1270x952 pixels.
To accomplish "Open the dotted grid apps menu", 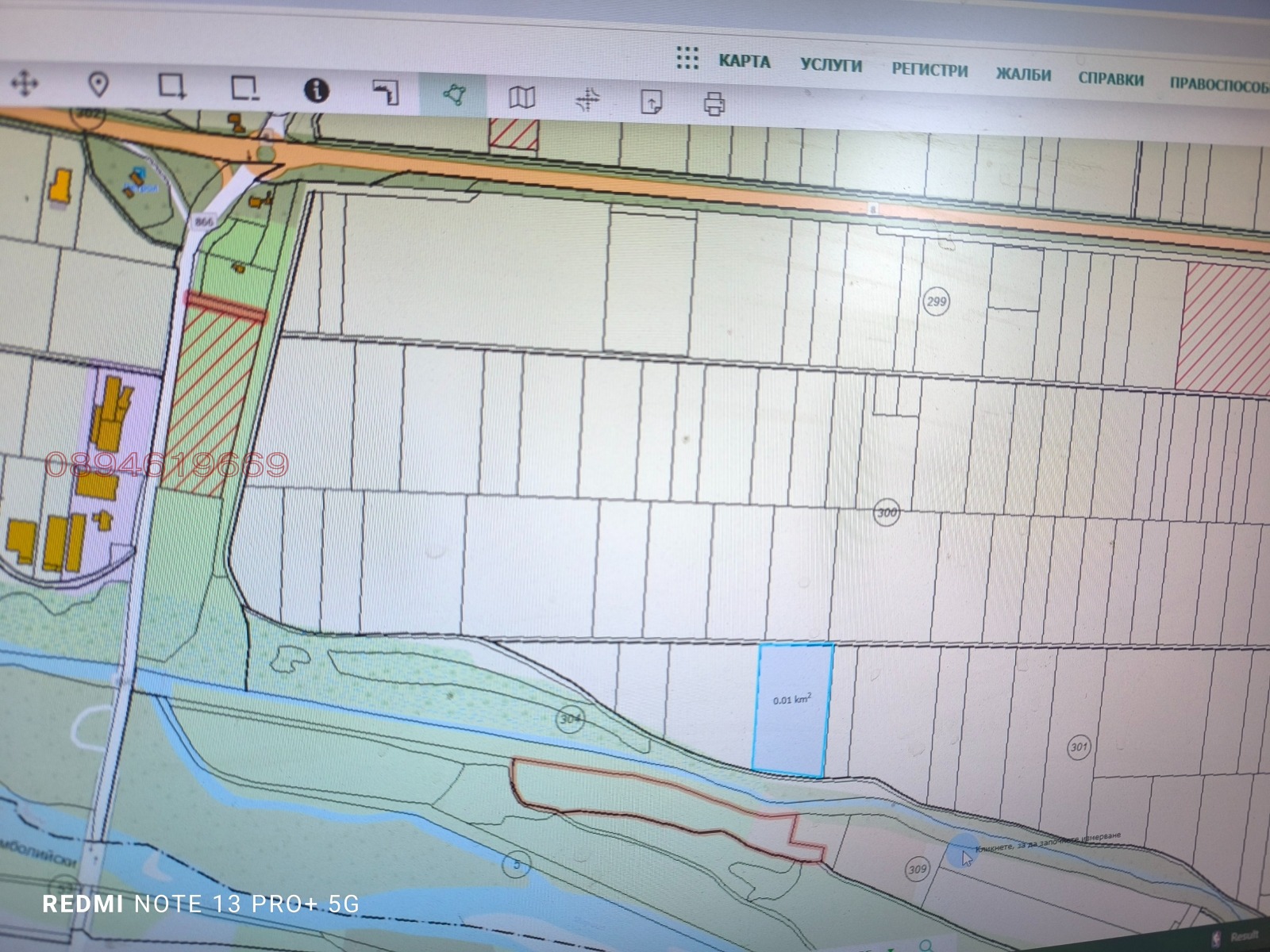I will pyautogui.click(x=687, y=58).
